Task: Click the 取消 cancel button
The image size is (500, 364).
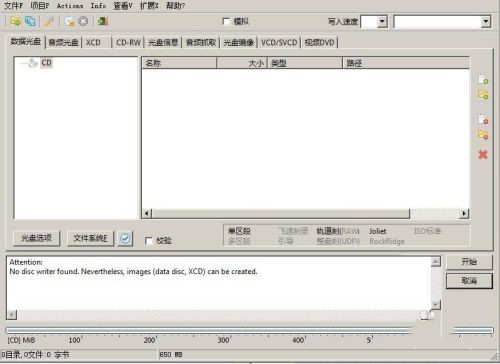Action: point(469,281)
